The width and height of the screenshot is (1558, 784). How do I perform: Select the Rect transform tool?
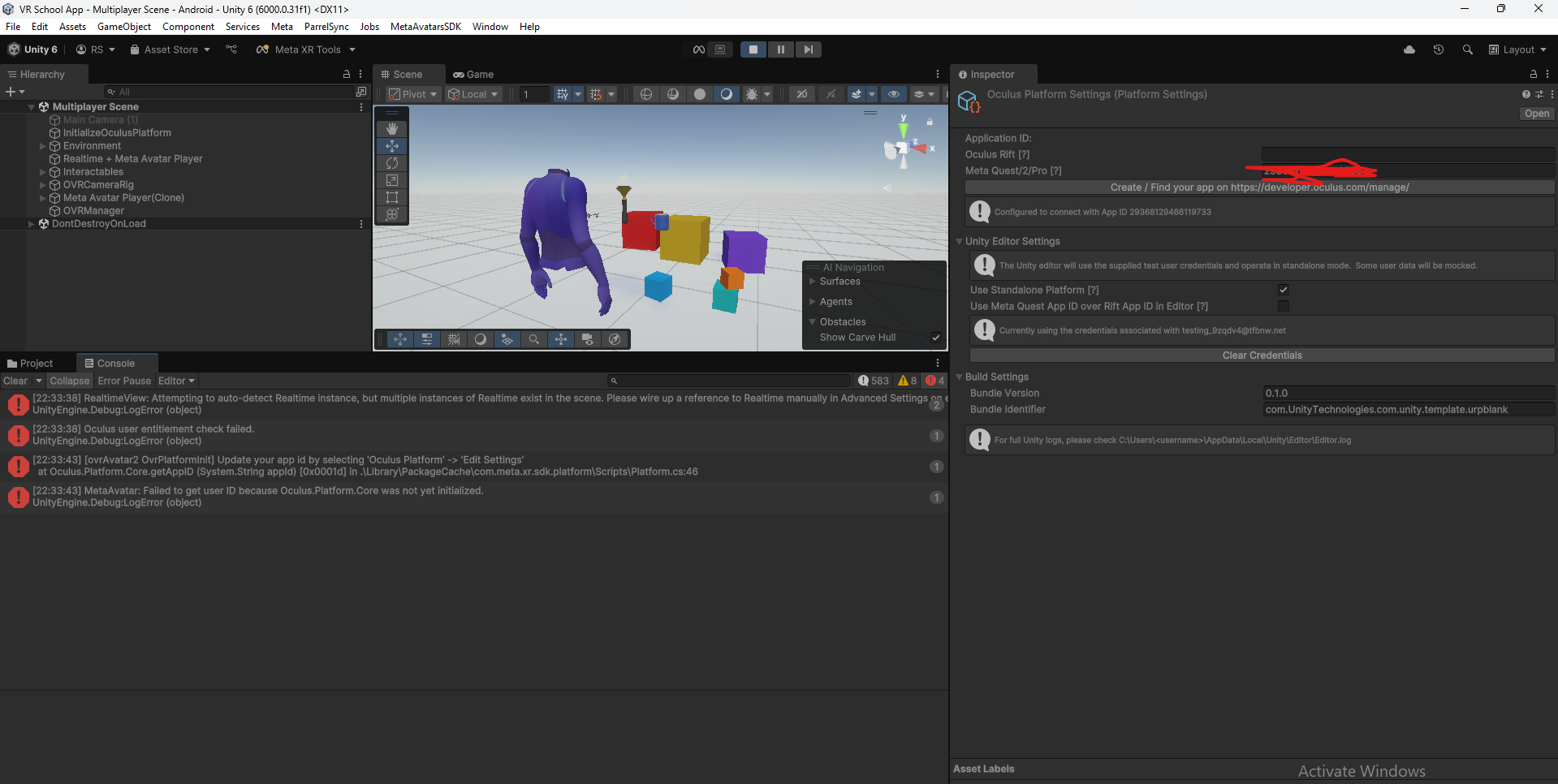tap(392, 197)
